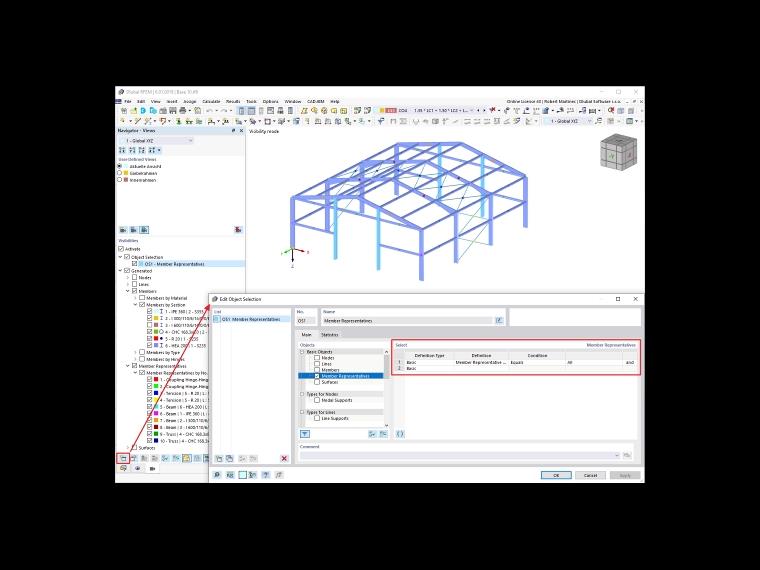Select OS1 Member Representatives in dialog list
Viewport: 760px width, 570px height.
[x=252, y=319]
